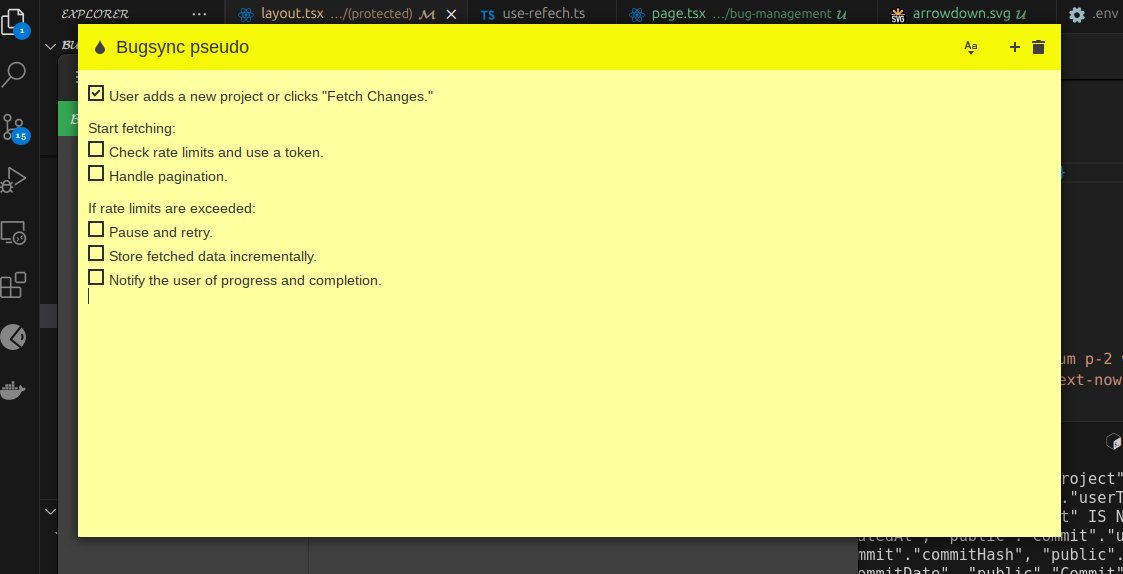Click the 'Start fetching:' line in note
Image resolution: width=1123 pixels, height=574 pixels.
tap(132, 129)
